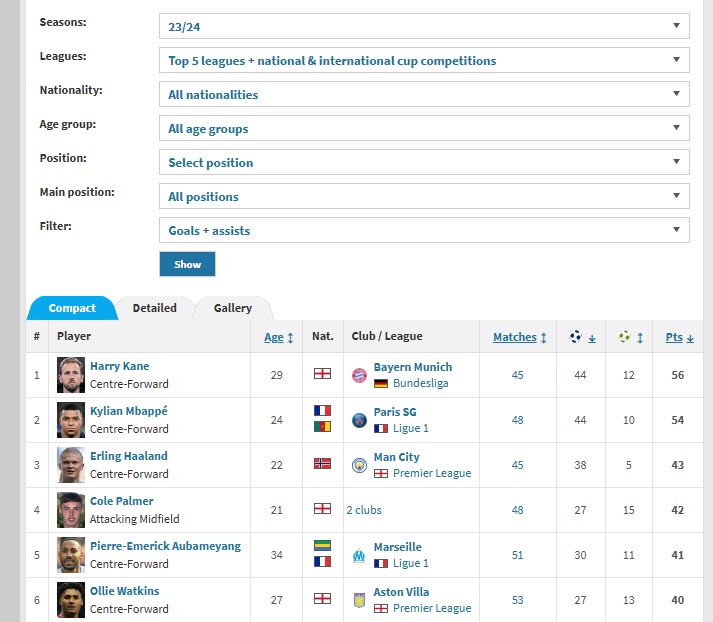Sort by the assists icon column
713x622 pixels.
[x=630, y=337]
